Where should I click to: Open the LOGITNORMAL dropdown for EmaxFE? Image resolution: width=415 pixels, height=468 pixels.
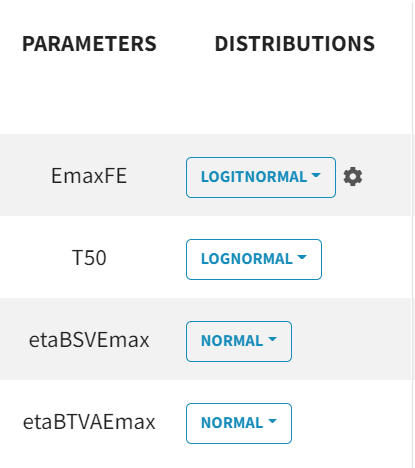[261, 177]
